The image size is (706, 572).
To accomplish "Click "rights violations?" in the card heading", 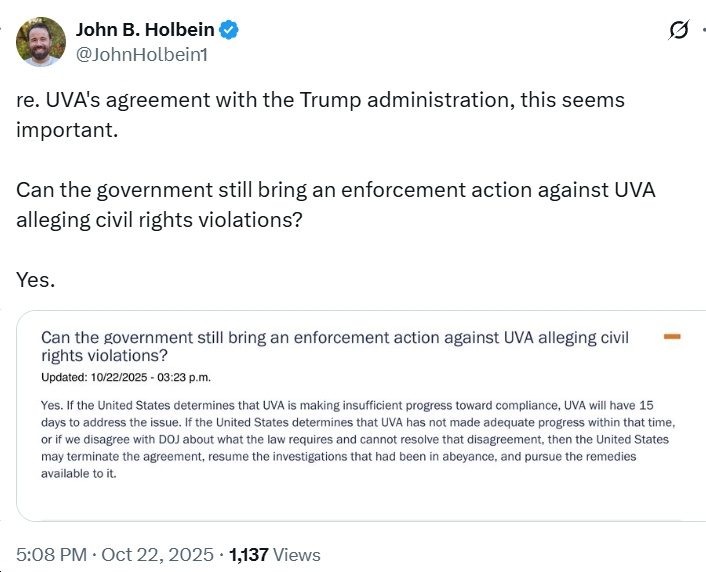I will coord(104,355).
